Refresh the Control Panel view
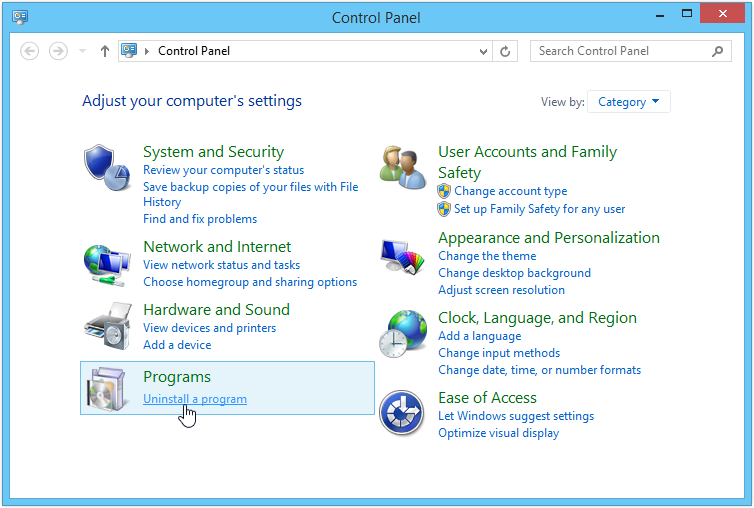 tap(505, 51)
